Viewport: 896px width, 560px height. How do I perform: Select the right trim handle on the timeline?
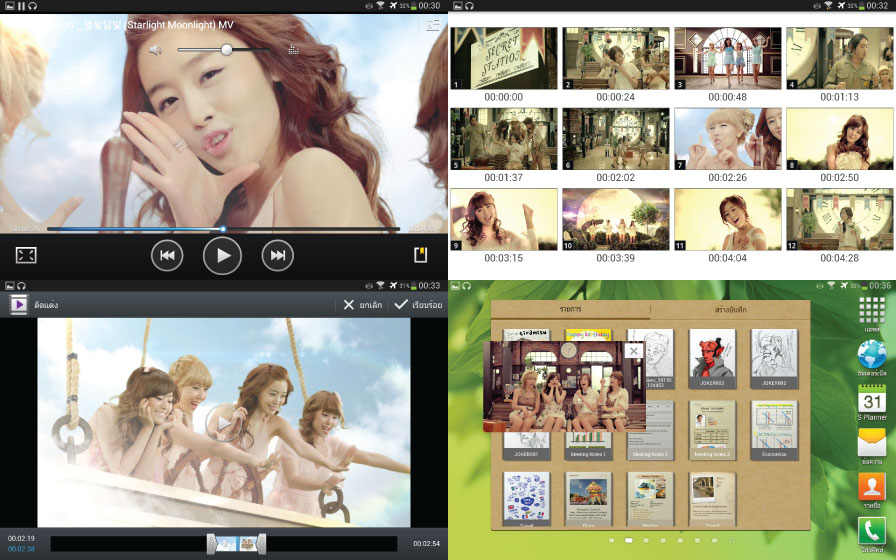click(x=262, y=543)
